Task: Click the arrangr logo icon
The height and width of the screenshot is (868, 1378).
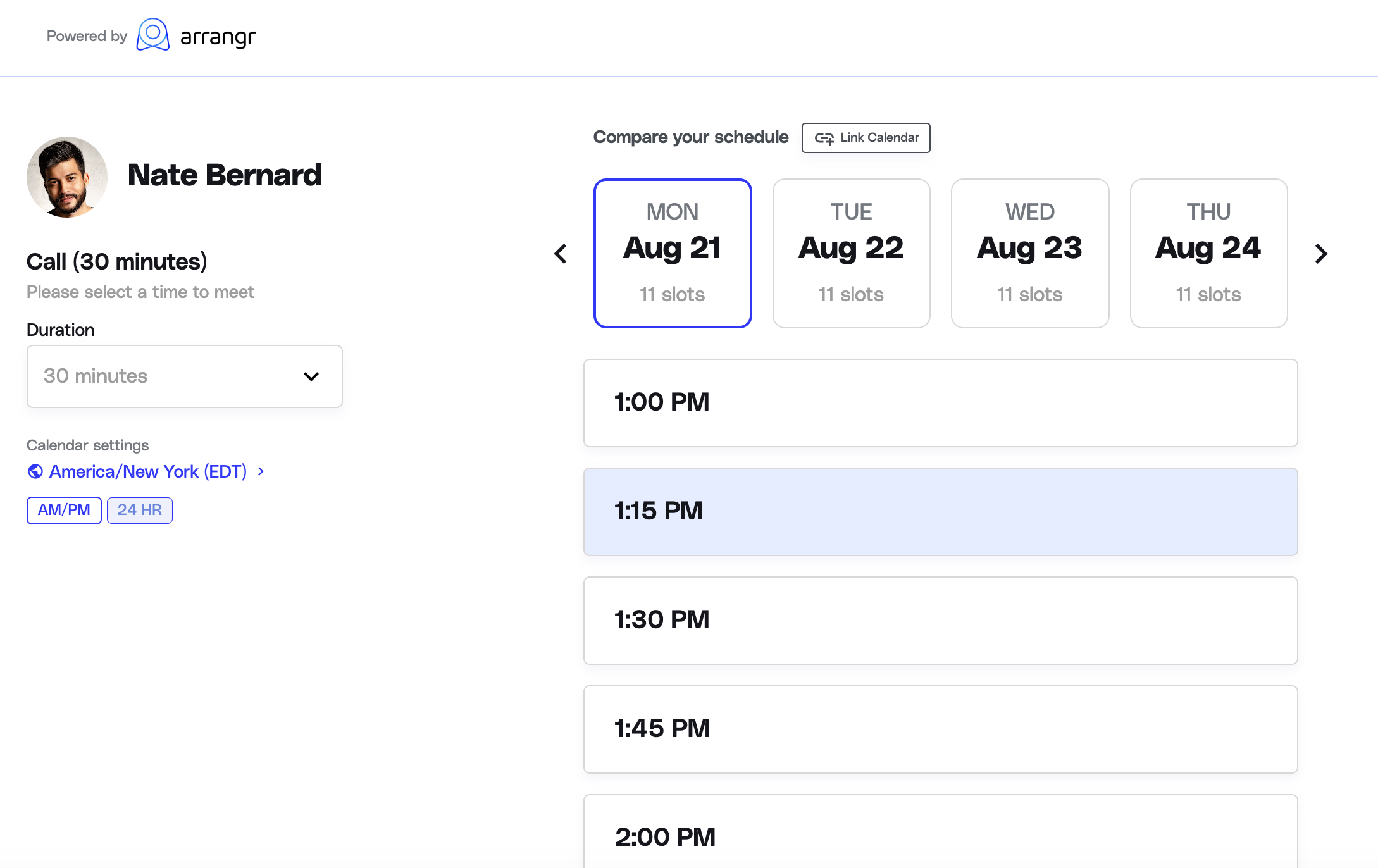Action: tap(152, 35)
